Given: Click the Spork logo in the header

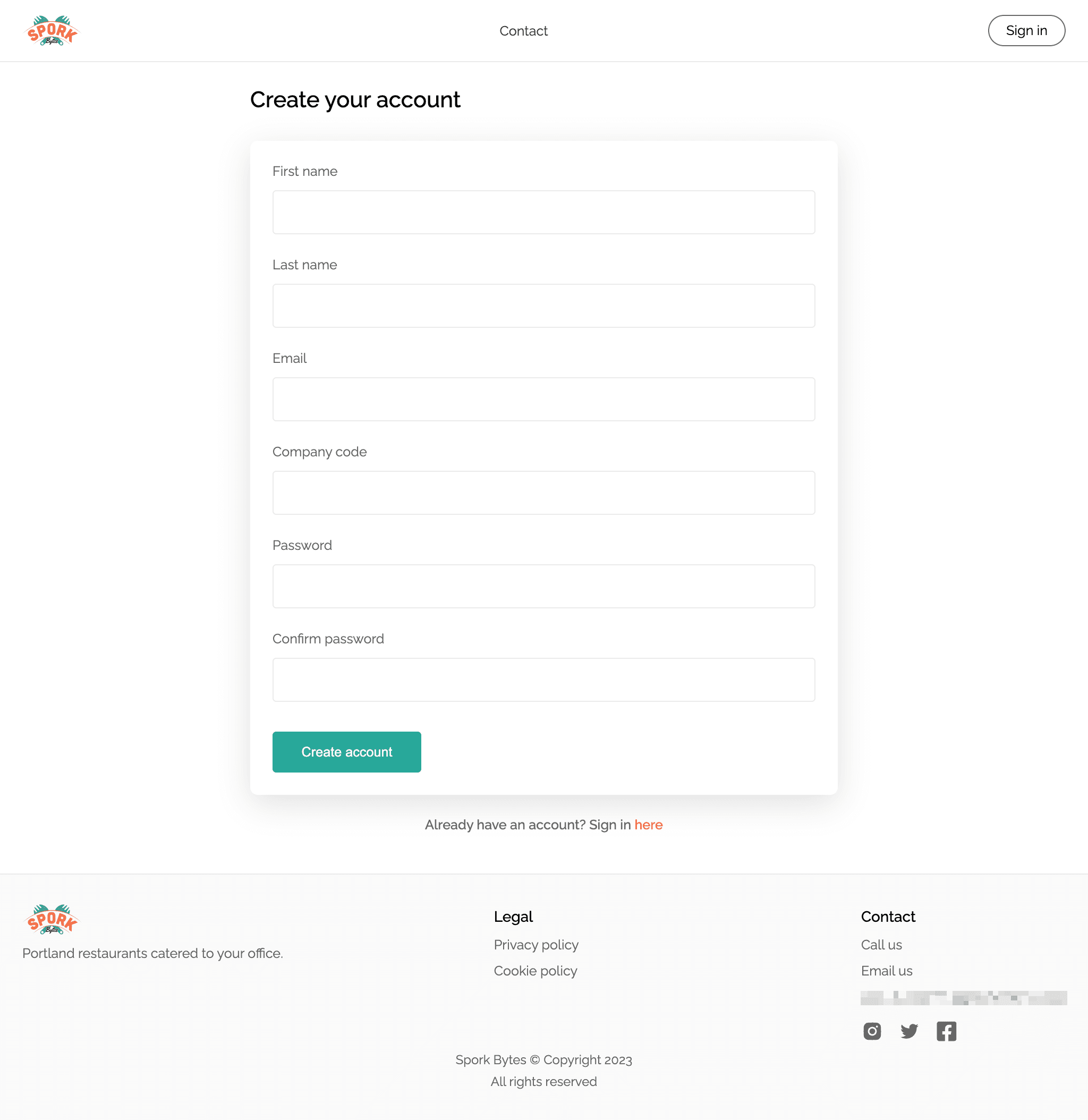Looking at the screenshot, I should [x=52, y=30].
